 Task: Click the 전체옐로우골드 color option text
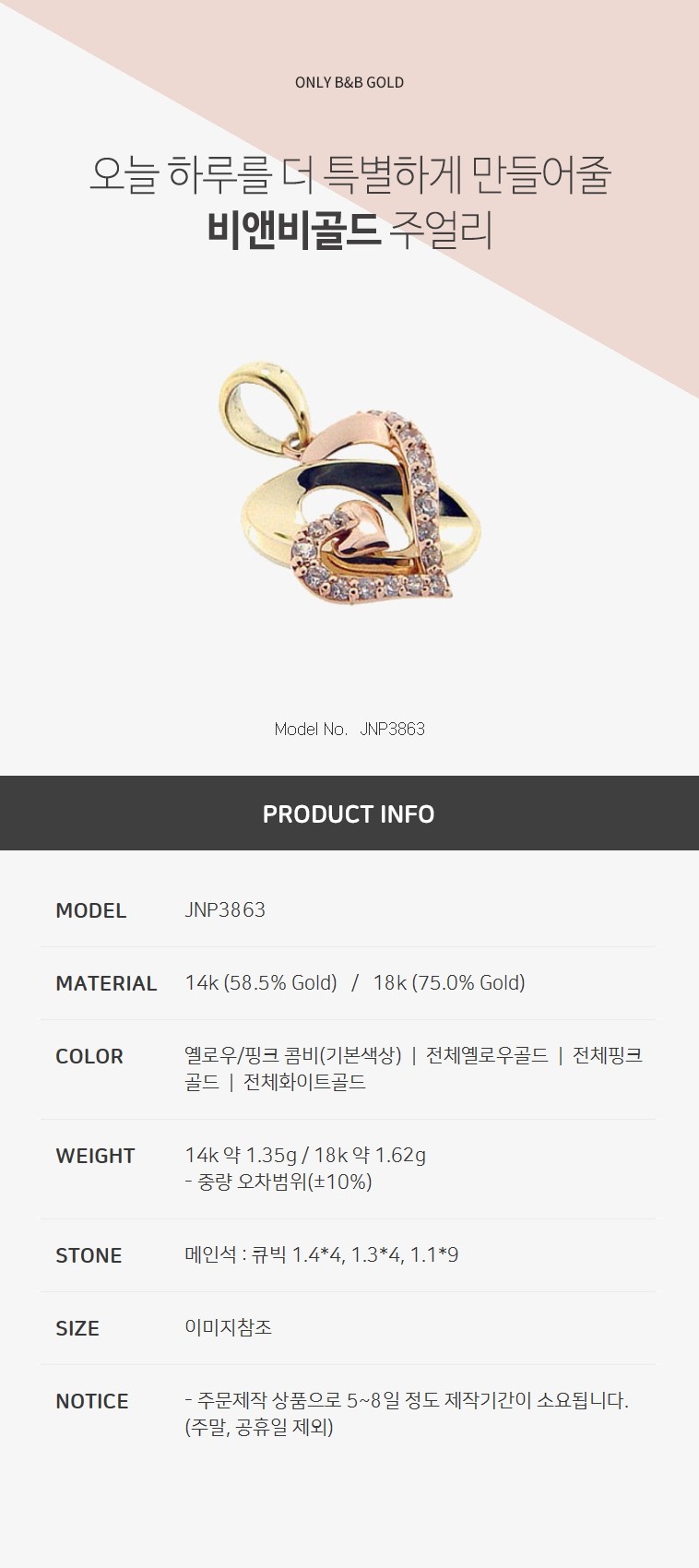click(487, 1055)
